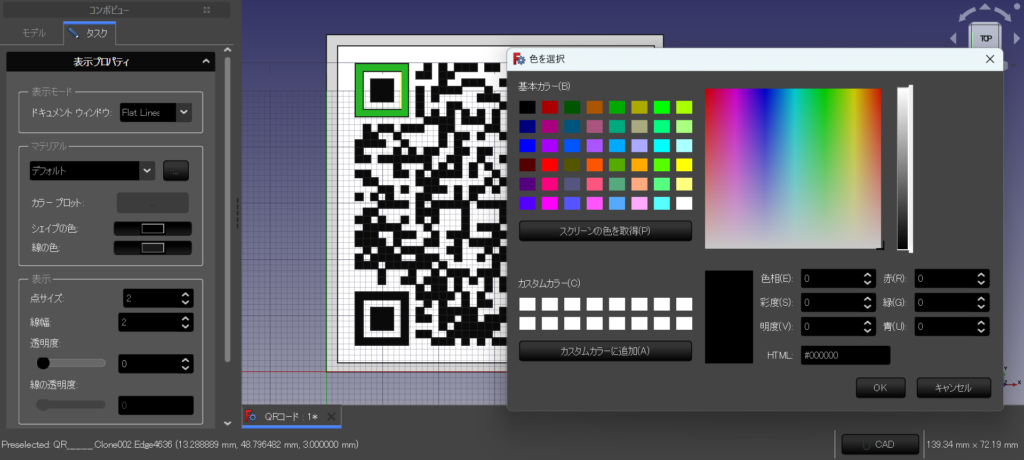Click the task panel vertical scrollbar
1024x460 pixels.
[227, 209]
